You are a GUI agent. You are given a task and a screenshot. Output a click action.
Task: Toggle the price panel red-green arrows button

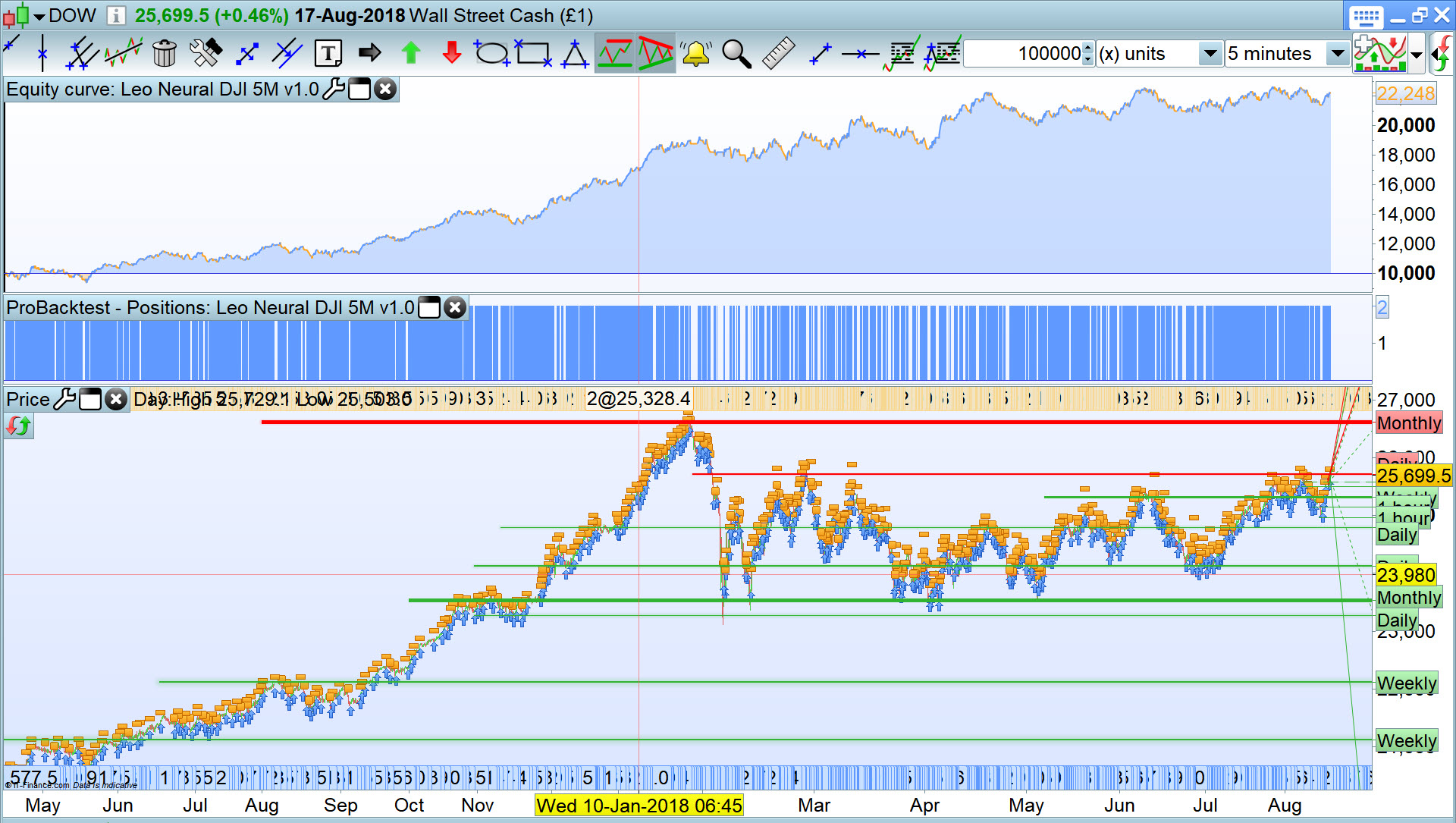click(19, 426)
